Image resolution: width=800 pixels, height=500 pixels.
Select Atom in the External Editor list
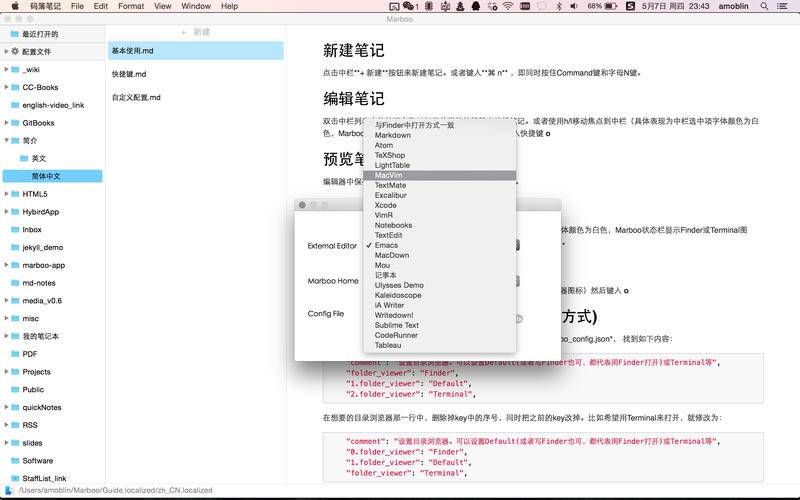439,145
